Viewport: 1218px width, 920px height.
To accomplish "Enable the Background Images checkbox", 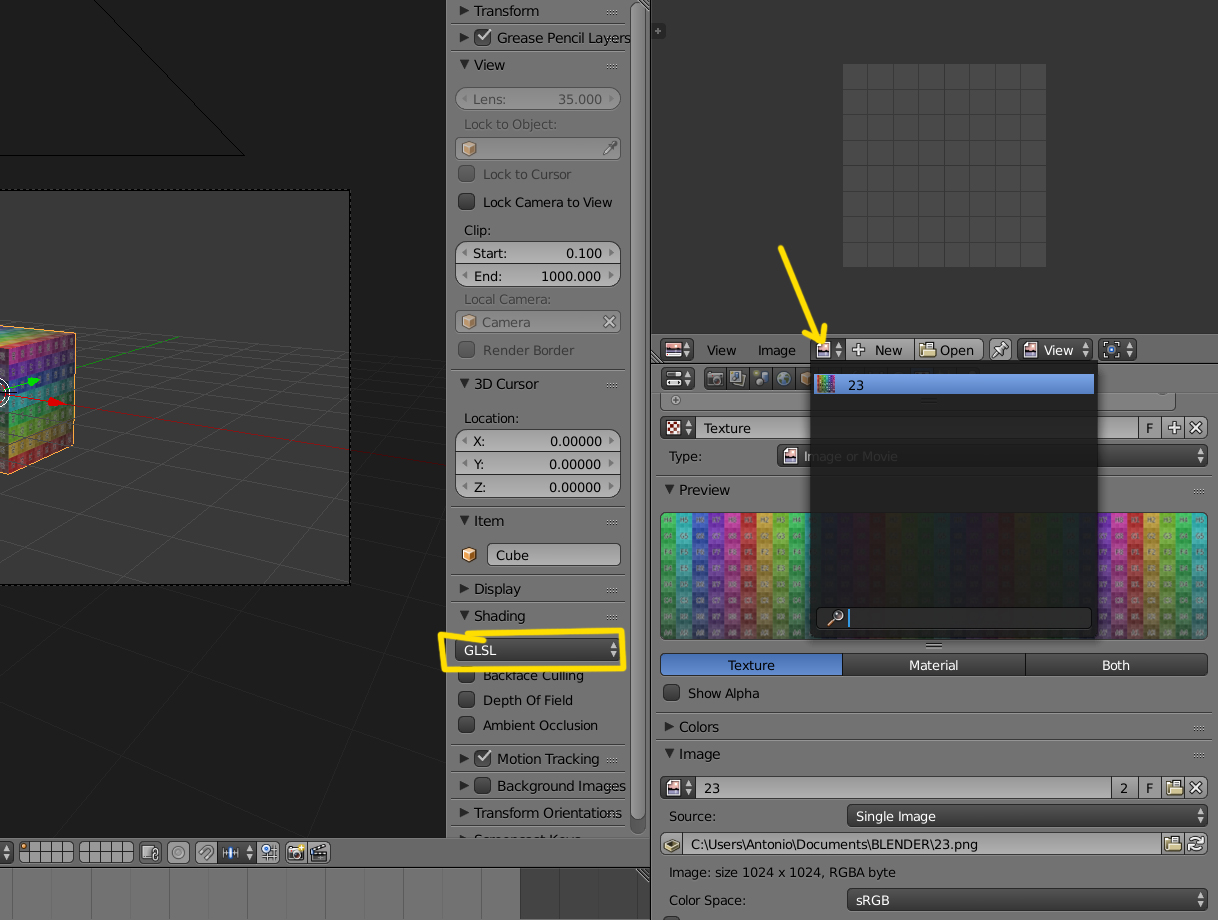I will tap(483, 786).
